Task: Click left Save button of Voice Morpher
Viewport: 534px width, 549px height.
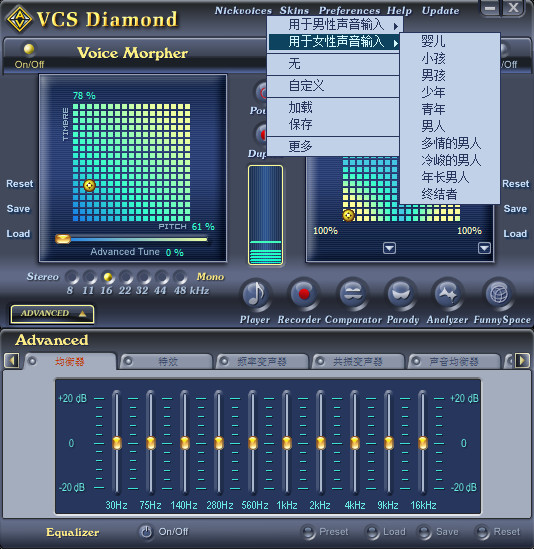Action: click(18, 209)
